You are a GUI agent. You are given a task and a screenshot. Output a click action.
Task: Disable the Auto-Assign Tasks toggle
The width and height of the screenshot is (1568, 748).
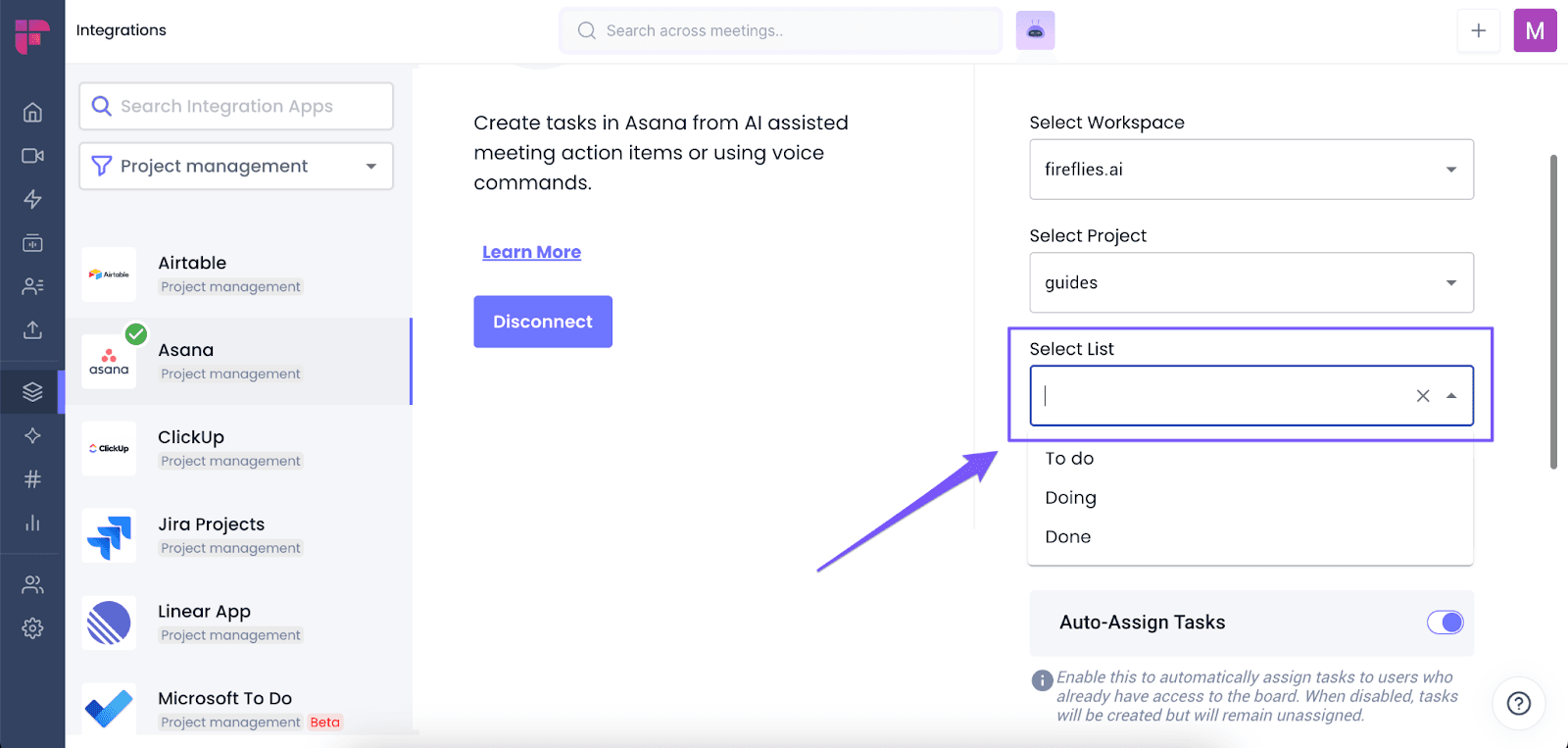coord(1445,623)
